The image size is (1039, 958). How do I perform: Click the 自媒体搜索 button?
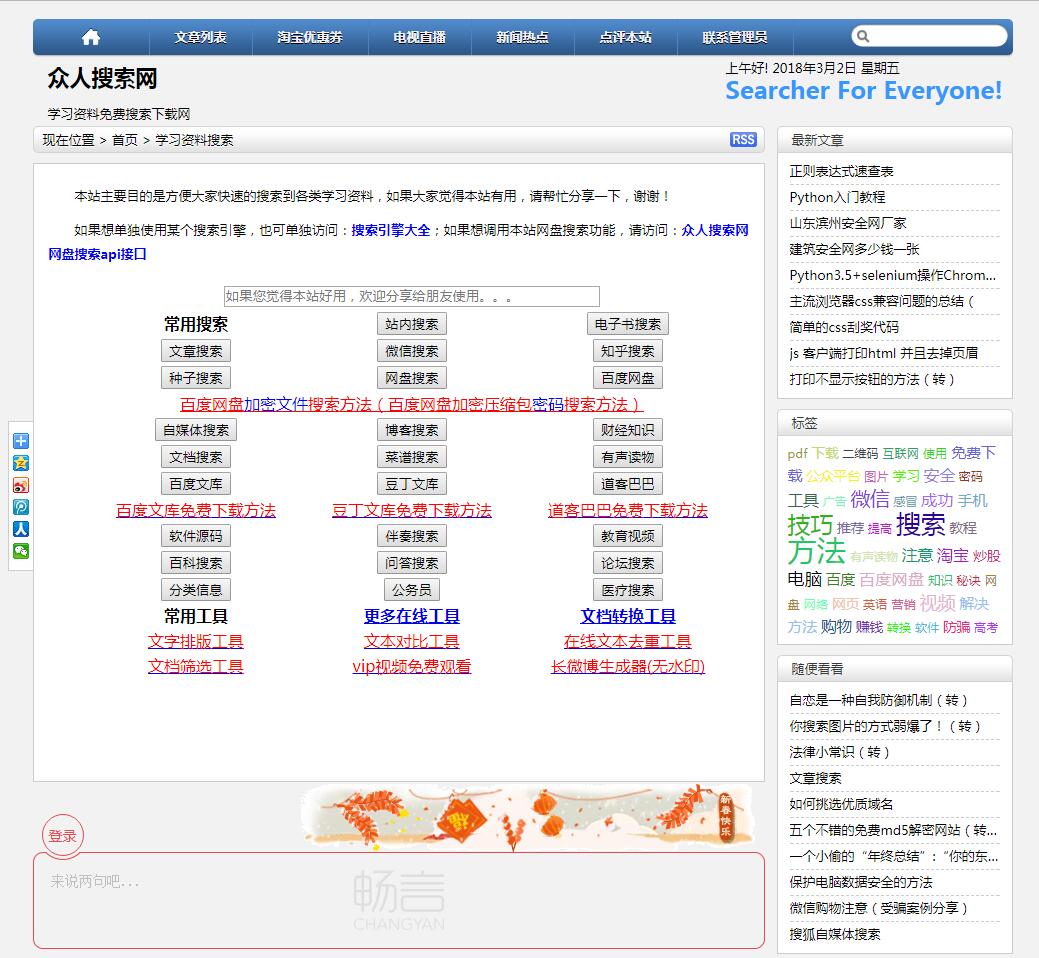(x=195, y=430)
